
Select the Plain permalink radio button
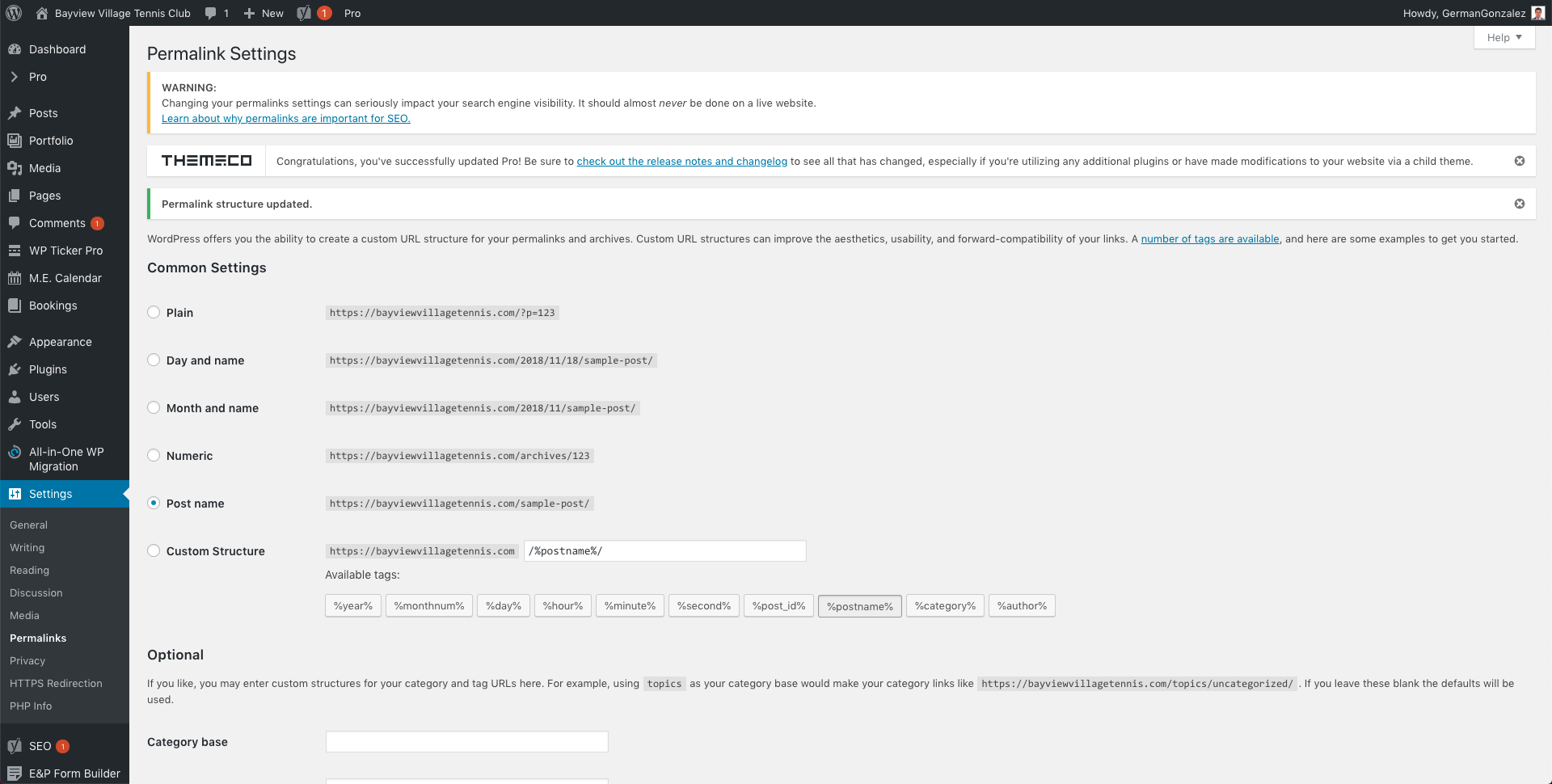click(154, 312)
